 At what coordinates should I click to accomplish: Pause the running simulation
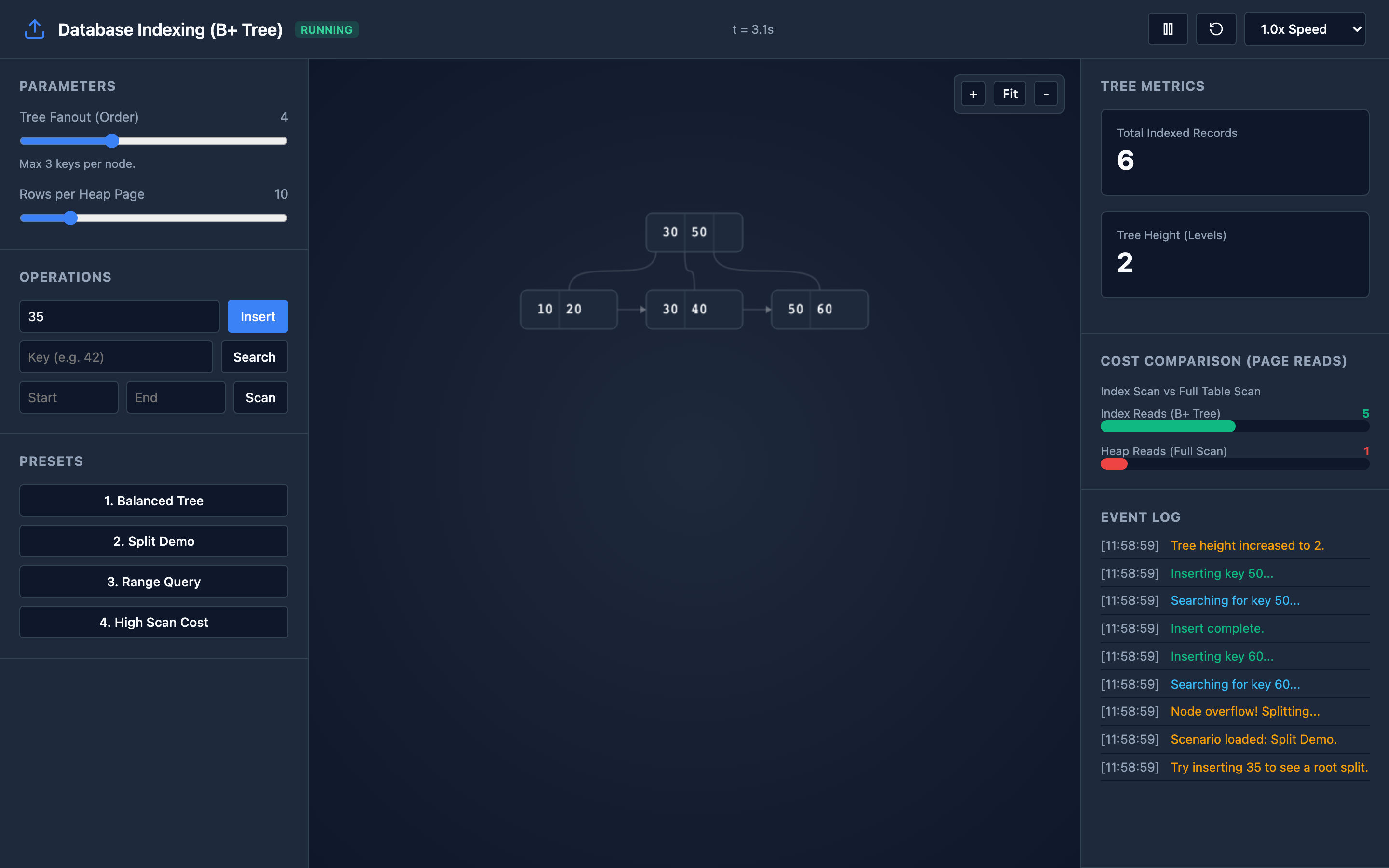[1168, 29]
